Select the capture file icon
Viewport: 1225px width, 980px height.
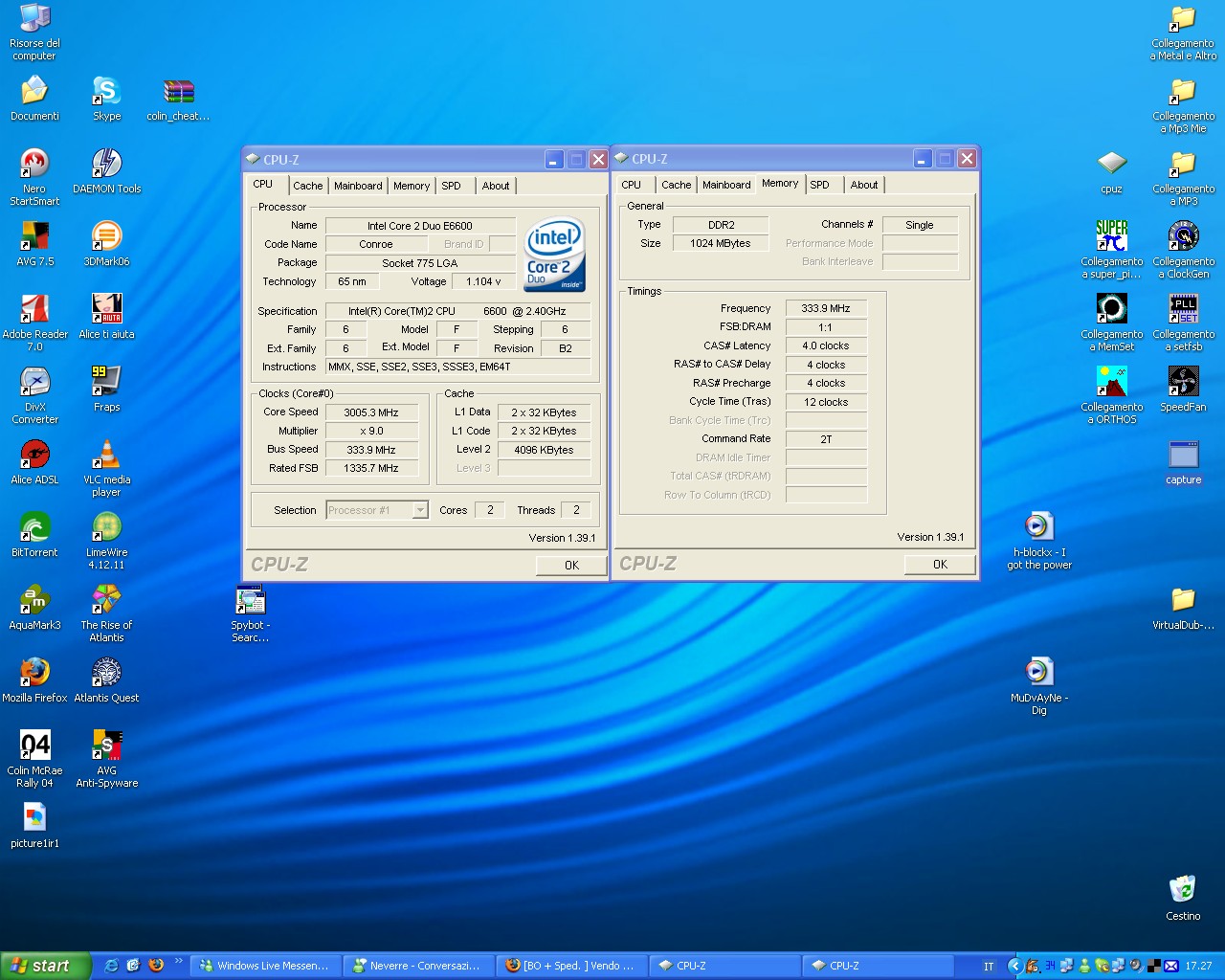point(1183,455)
